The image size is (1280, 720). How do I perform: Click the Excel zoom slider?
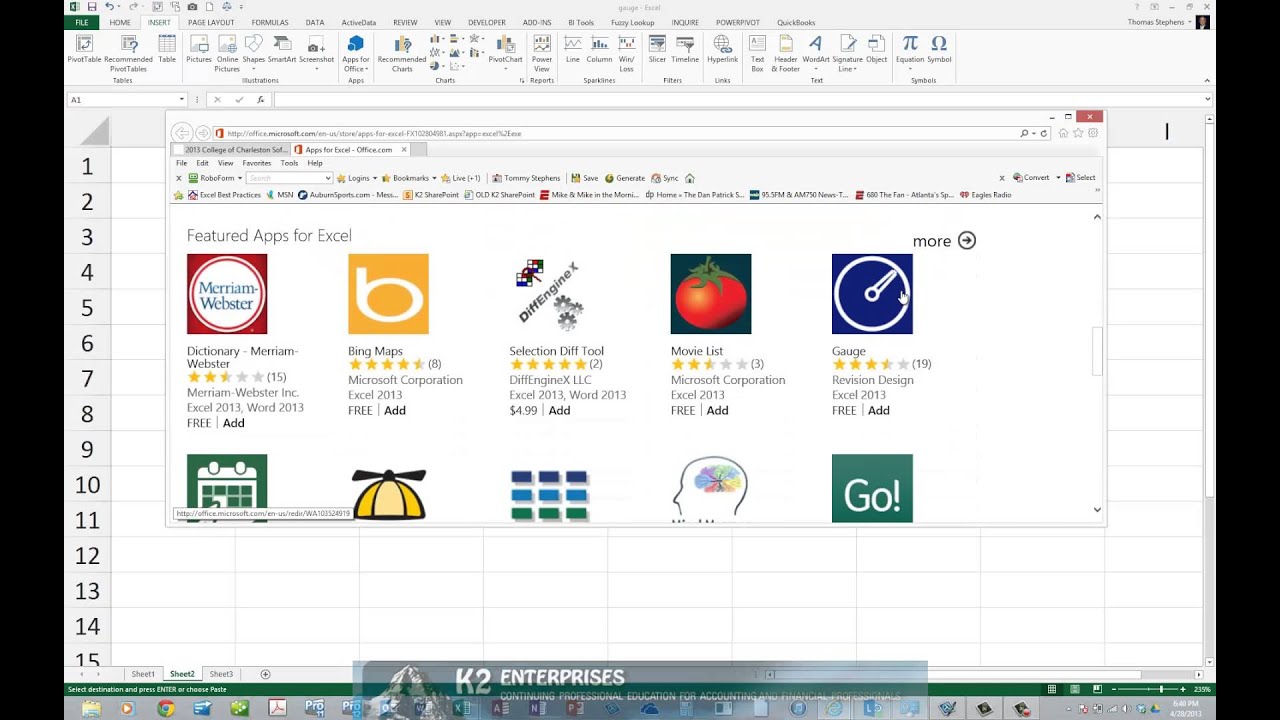tap(1160, 689)
